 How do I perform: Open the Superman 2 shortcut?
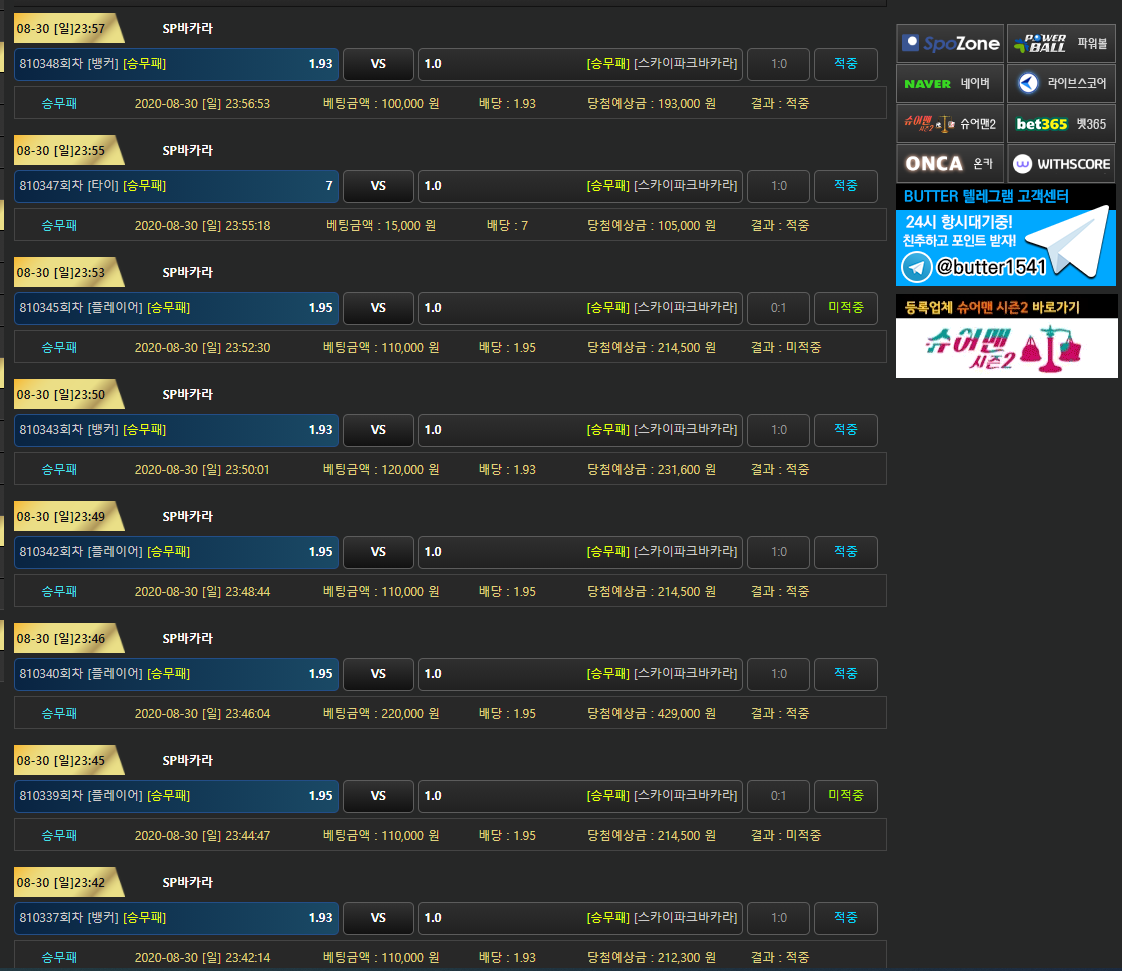pos(950,123)
